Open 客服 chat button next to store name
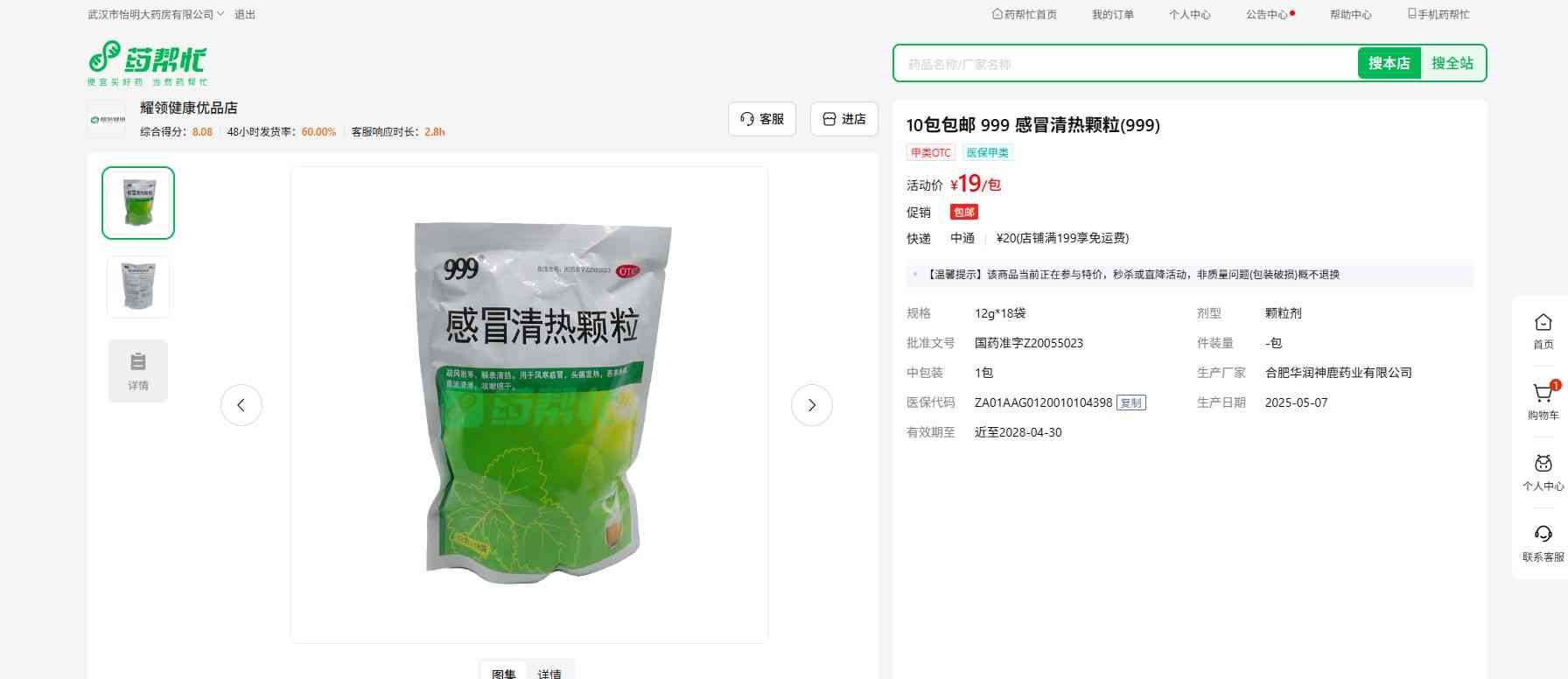This screenshot has width=1568, height=679. click(x=762, y=119)
